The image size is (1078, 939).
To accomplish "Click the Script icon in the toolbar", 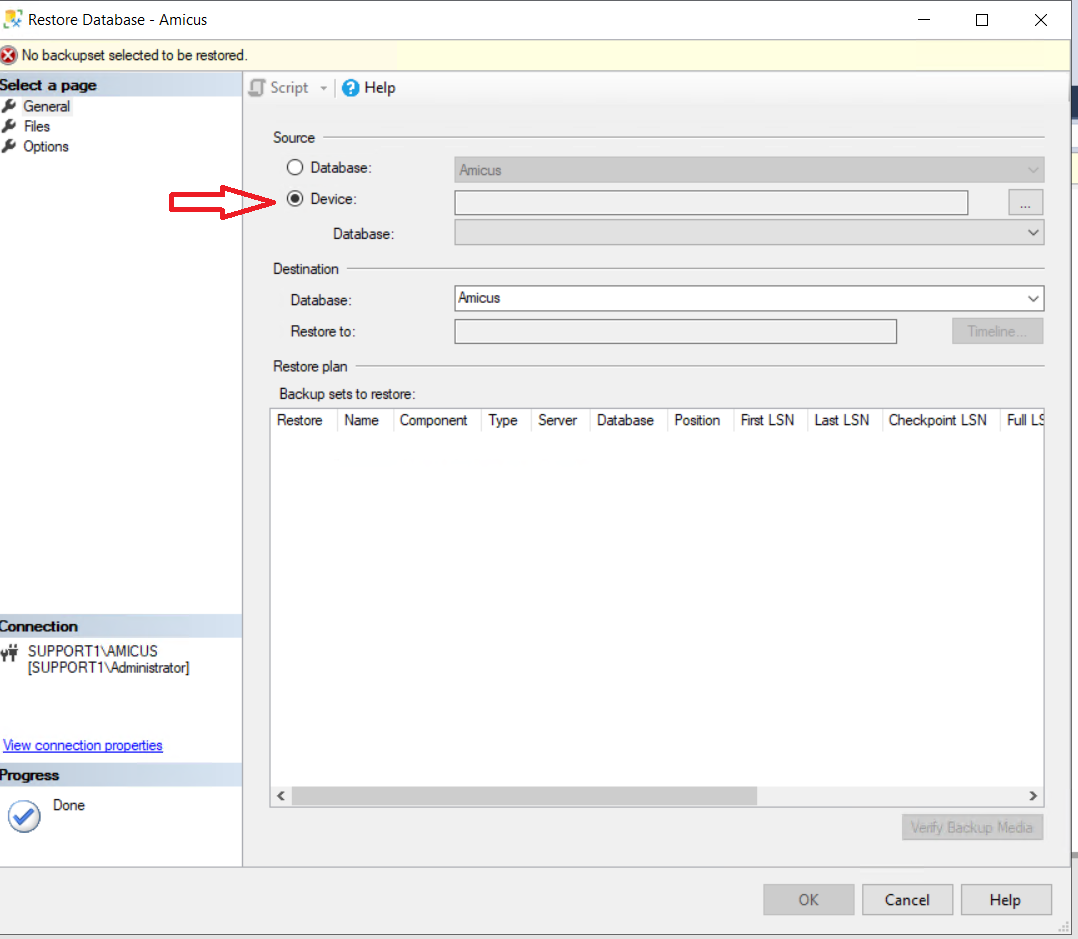I will [x=258, y=88].
